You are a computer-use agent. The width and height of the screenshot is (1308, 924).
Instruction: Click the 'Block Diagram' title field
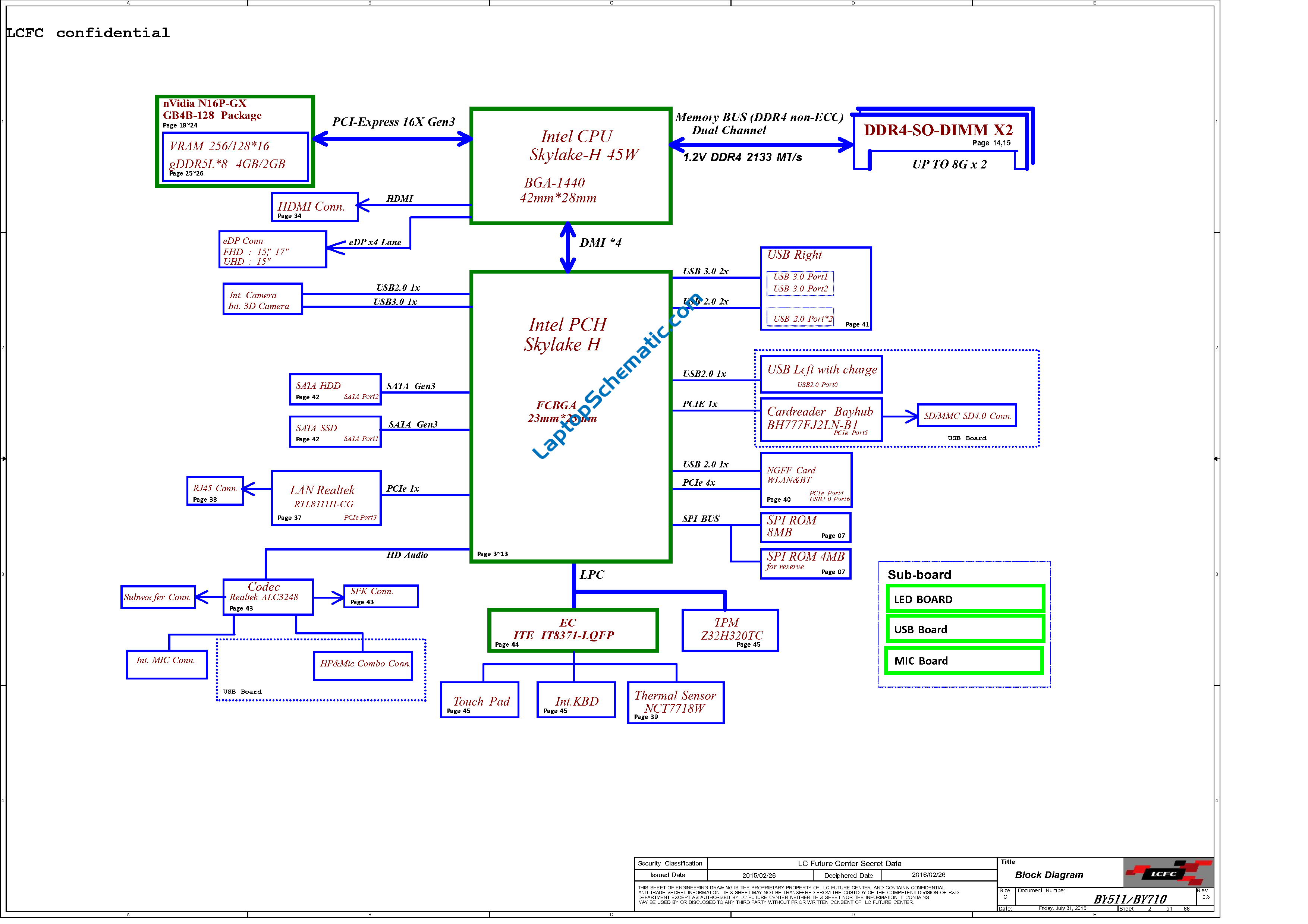[1049, 875]
